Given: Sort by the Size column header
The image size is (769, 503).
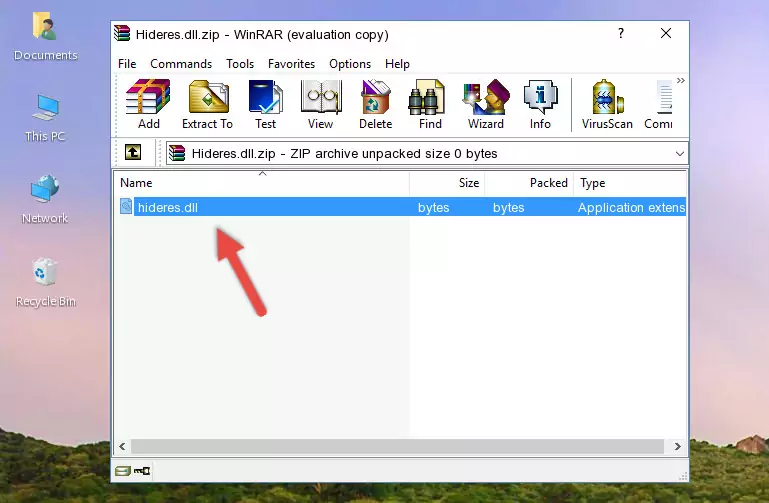Looking at the screenshot, I should coord(447,183).
